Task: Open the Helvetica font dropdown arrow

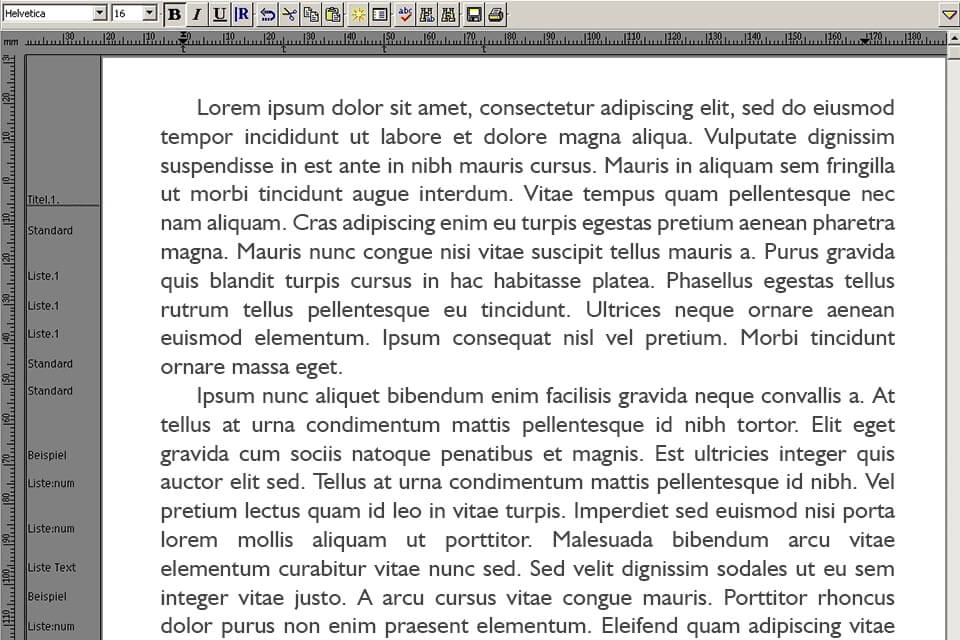Action: (100, 13)
